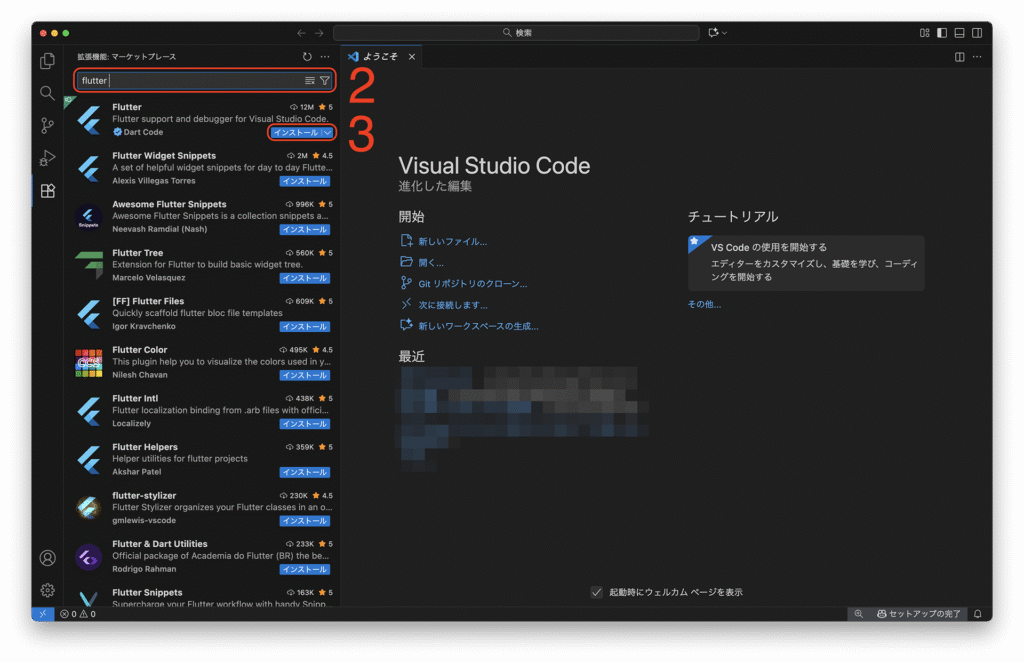Open the Explorer view in activity bar
Viewport: 1024px width, 663px height.
tap(47, 61)
